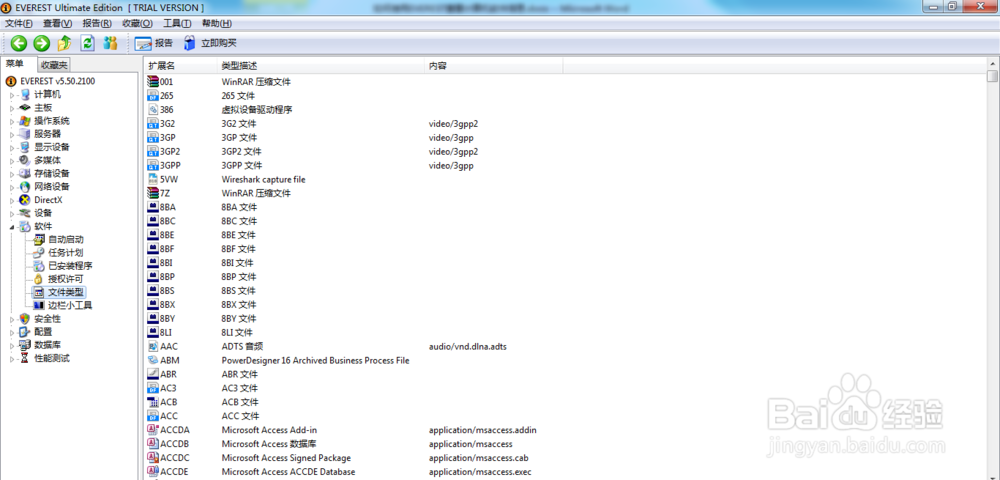Screen dimensions: 1000x480
Task: Click the file icon for 265 row
Action: coord(153,96)
